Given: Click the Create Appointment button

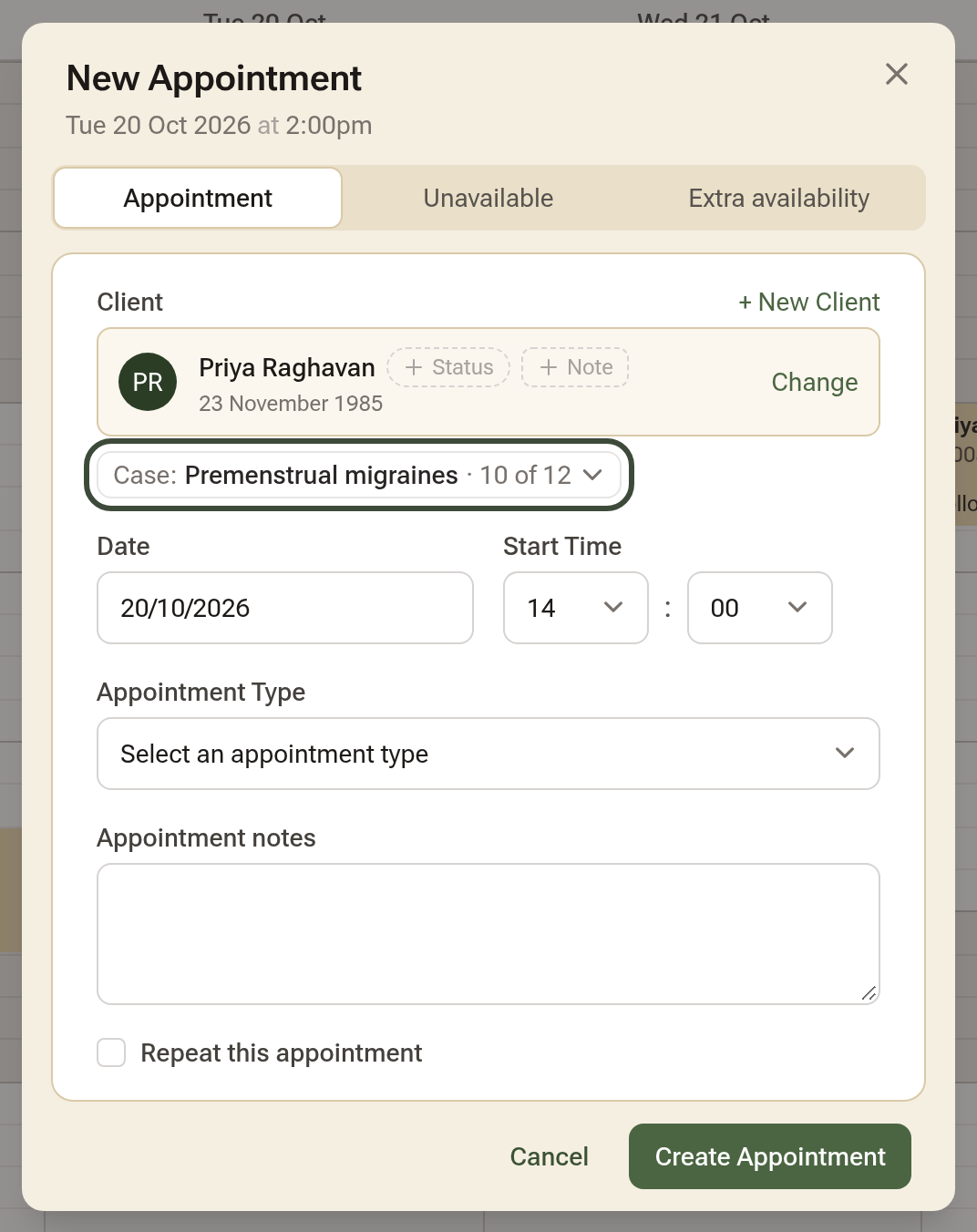Looking at the screenshot, I should pos(770,1156).
